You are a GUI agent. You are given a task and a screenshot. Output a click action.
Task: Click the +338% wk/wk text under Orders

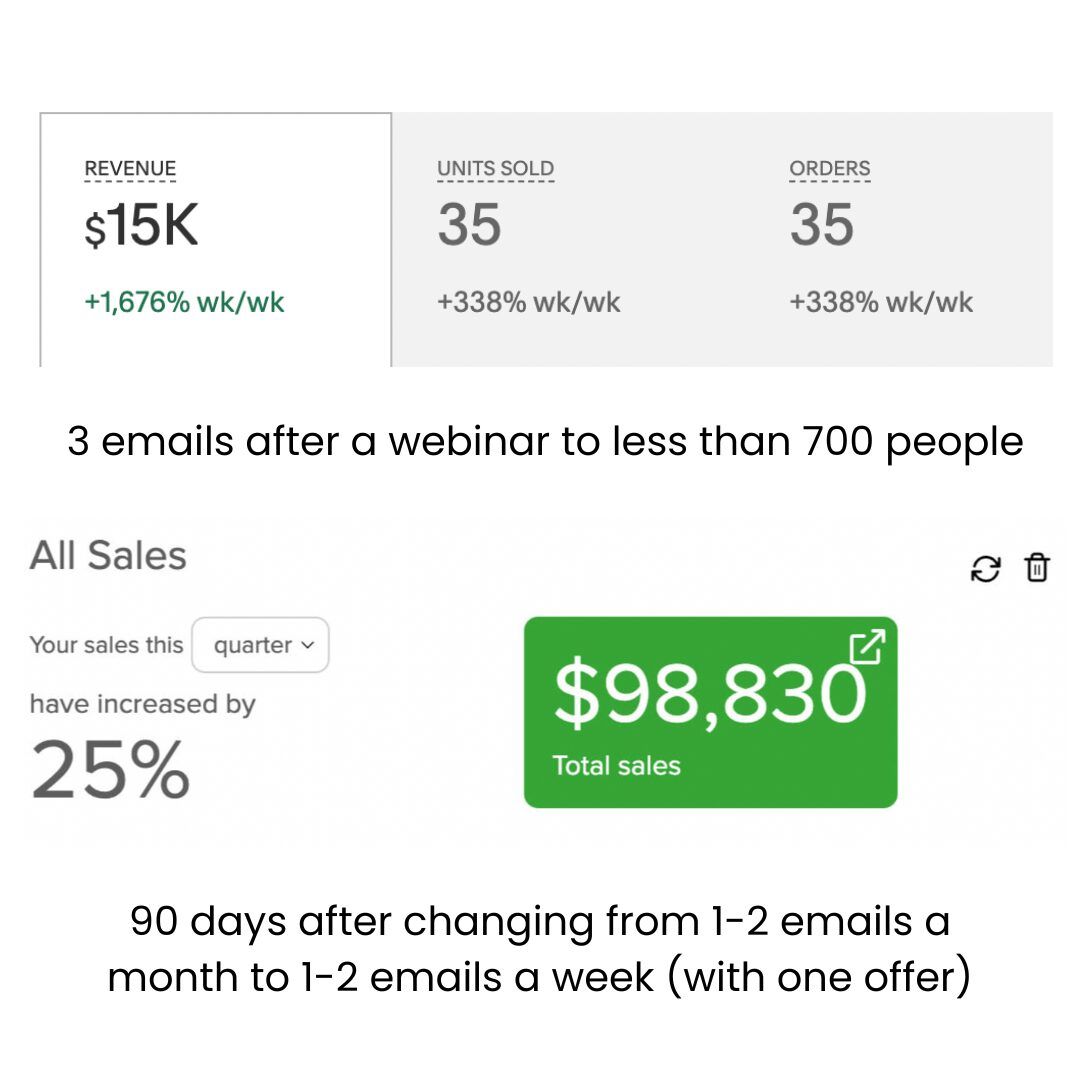click(881, 302)
